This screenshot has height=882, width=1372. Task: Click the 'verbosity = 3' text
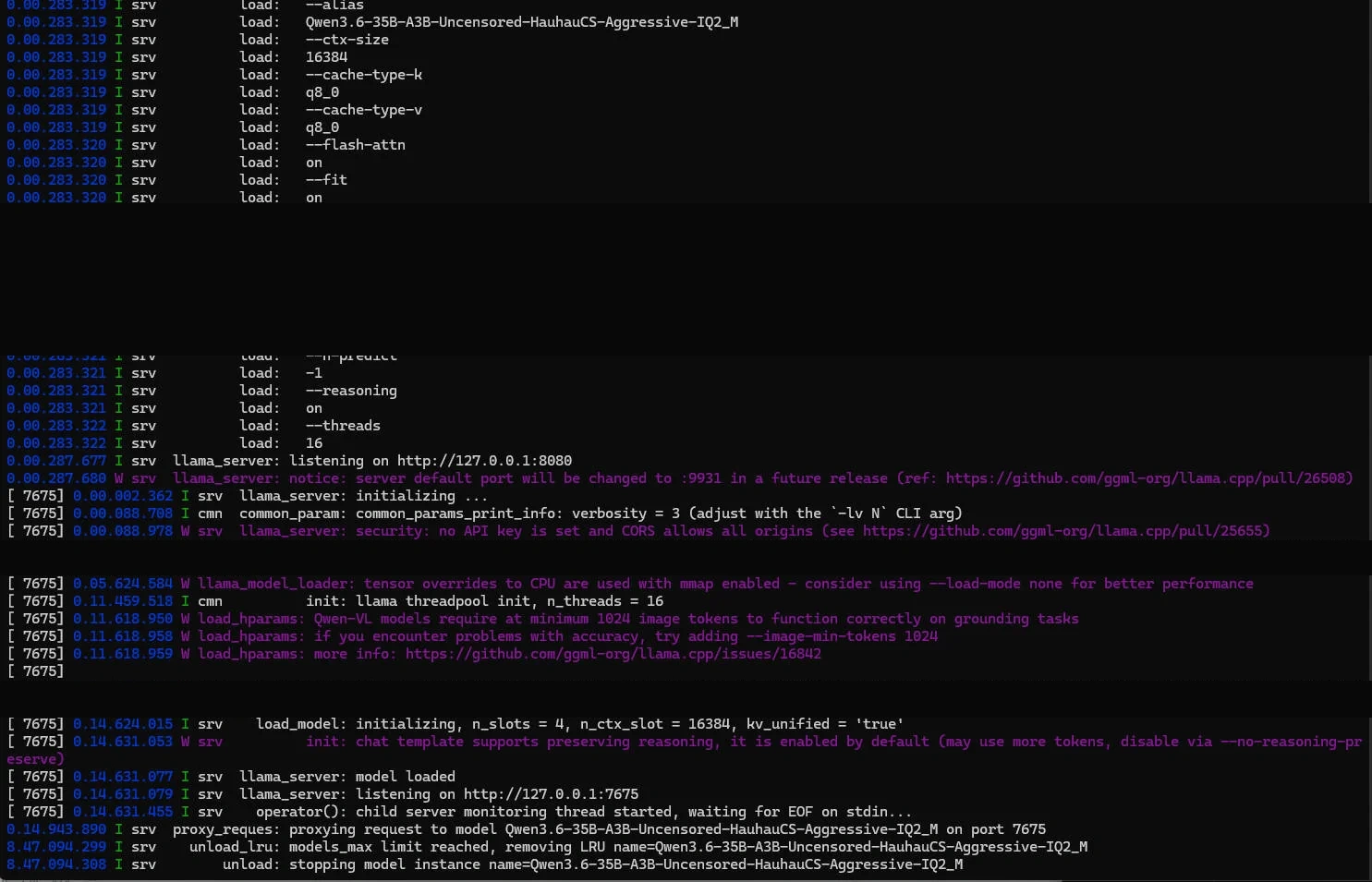click(x=626, y=513)
